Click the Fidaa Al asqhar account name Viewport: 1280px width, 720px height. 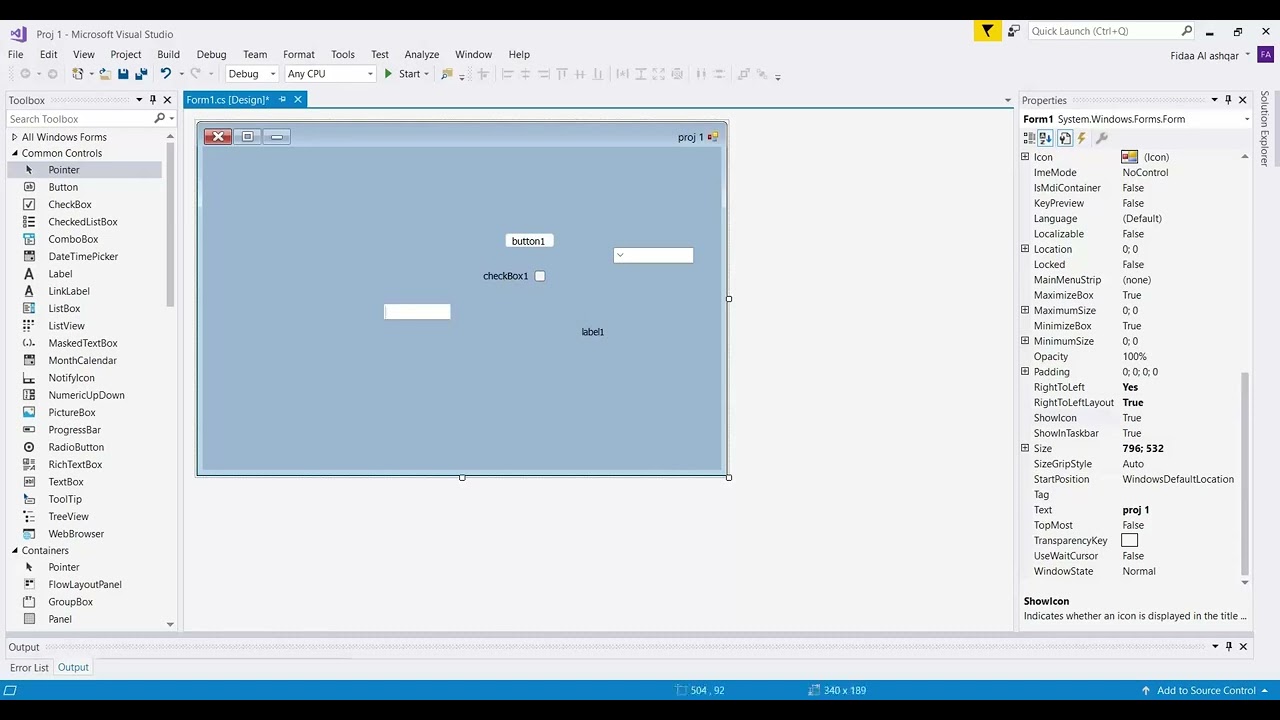click(1204, 55)
